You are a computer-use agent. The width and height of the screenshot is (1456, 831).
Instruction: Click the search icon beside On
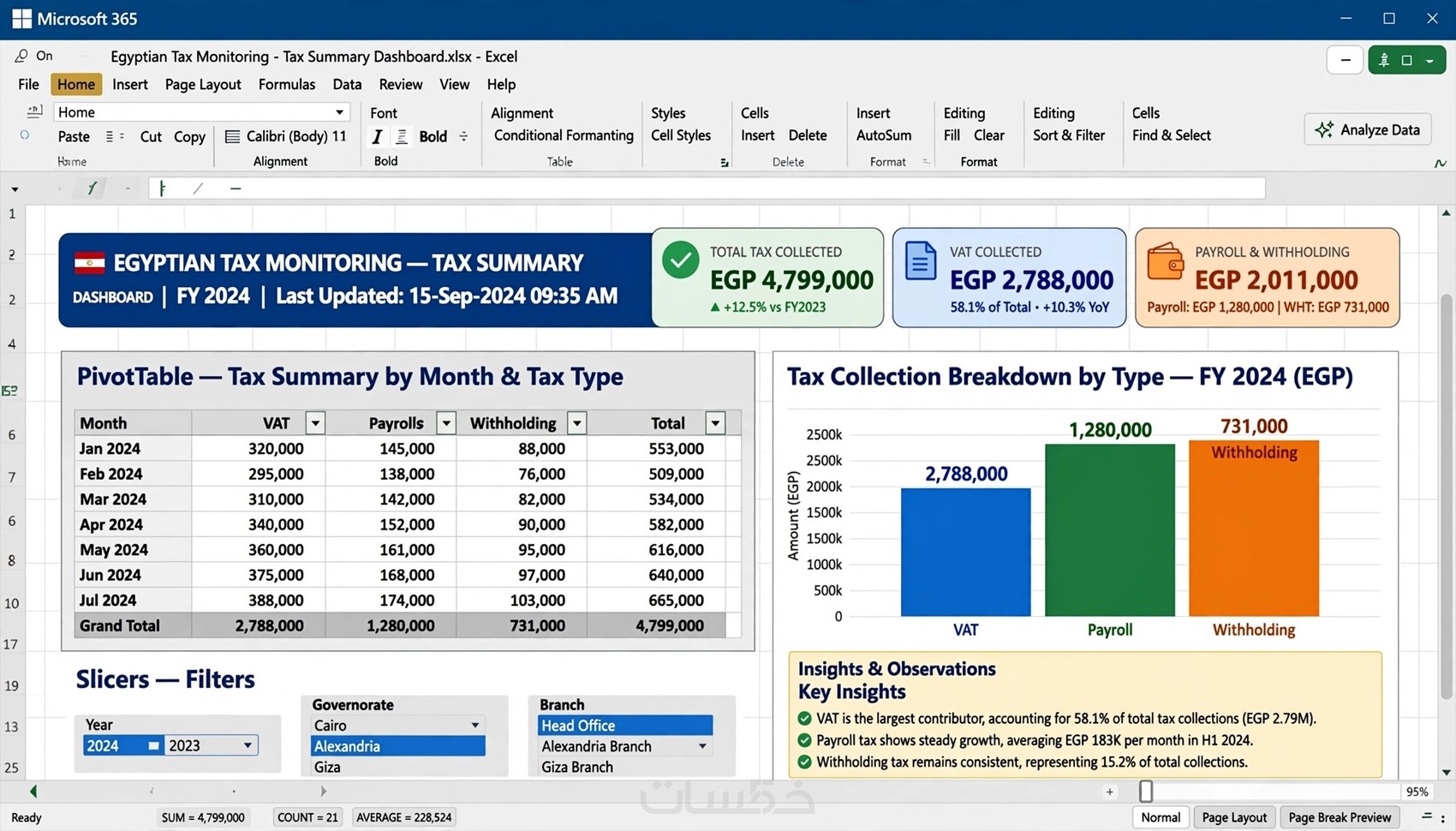[21, 56]
